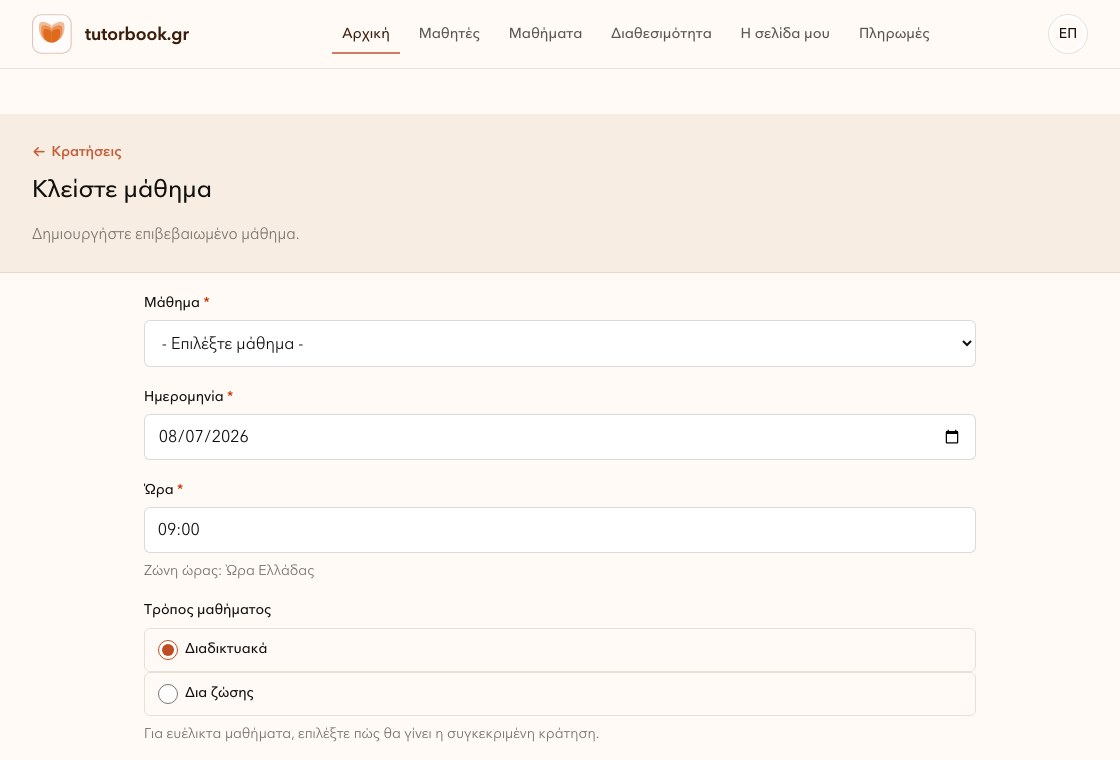The height and width of the screenshot is (760, 1120).
Task: Follow the Κρατήσεις back link
Action: pos(77,151)
